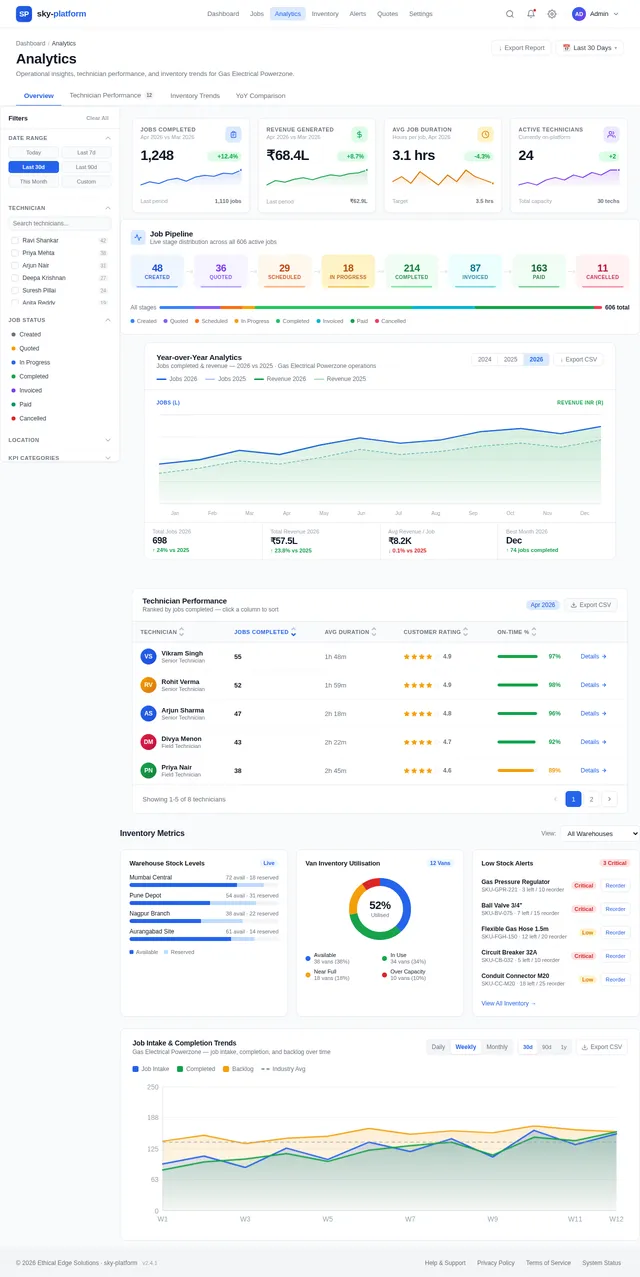Click the Export Report button
This screenshot has height=1277, width=640.
tap(521, 48)
